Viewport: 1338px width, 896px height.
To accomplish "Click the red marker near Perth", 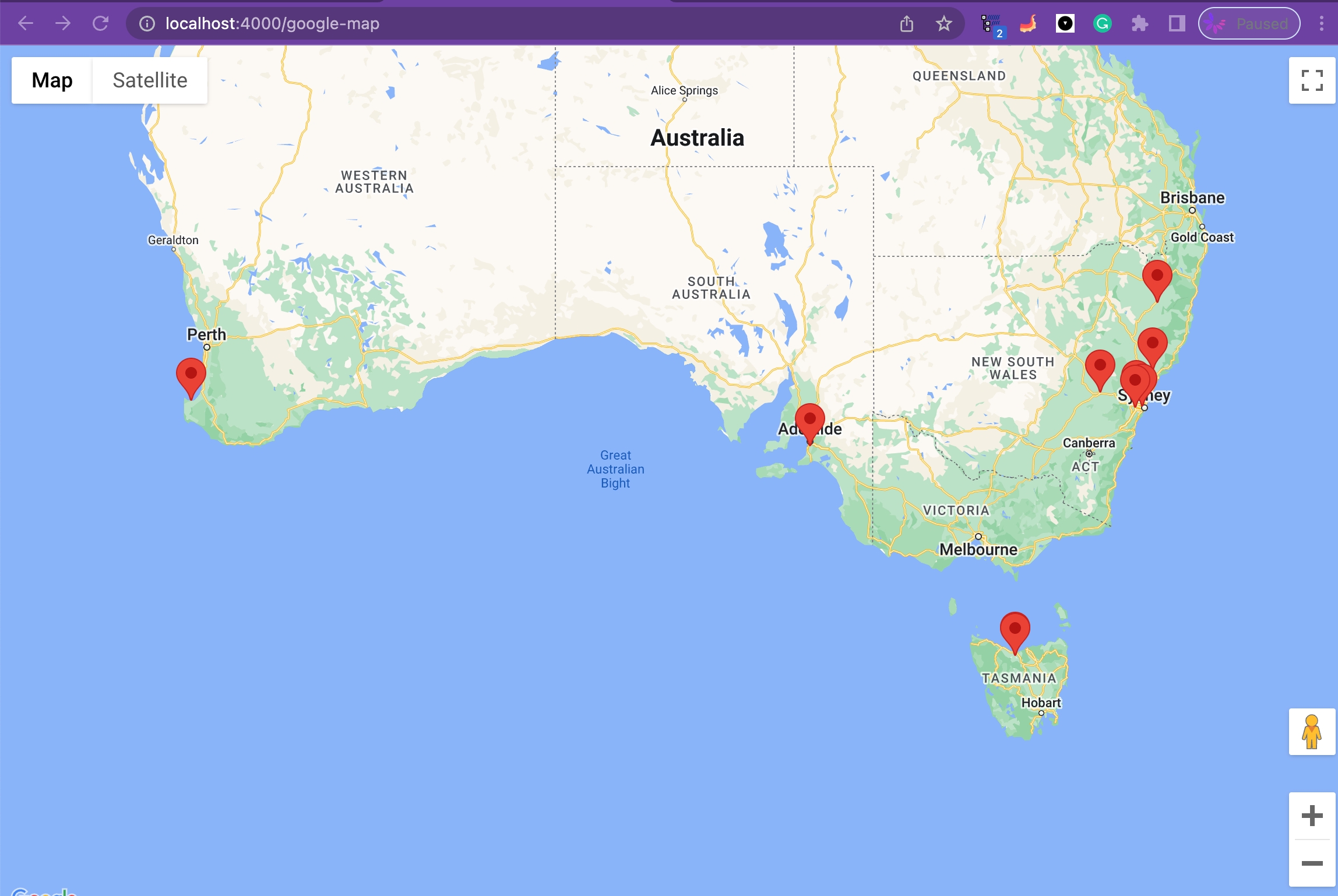I will coord(191,376).
